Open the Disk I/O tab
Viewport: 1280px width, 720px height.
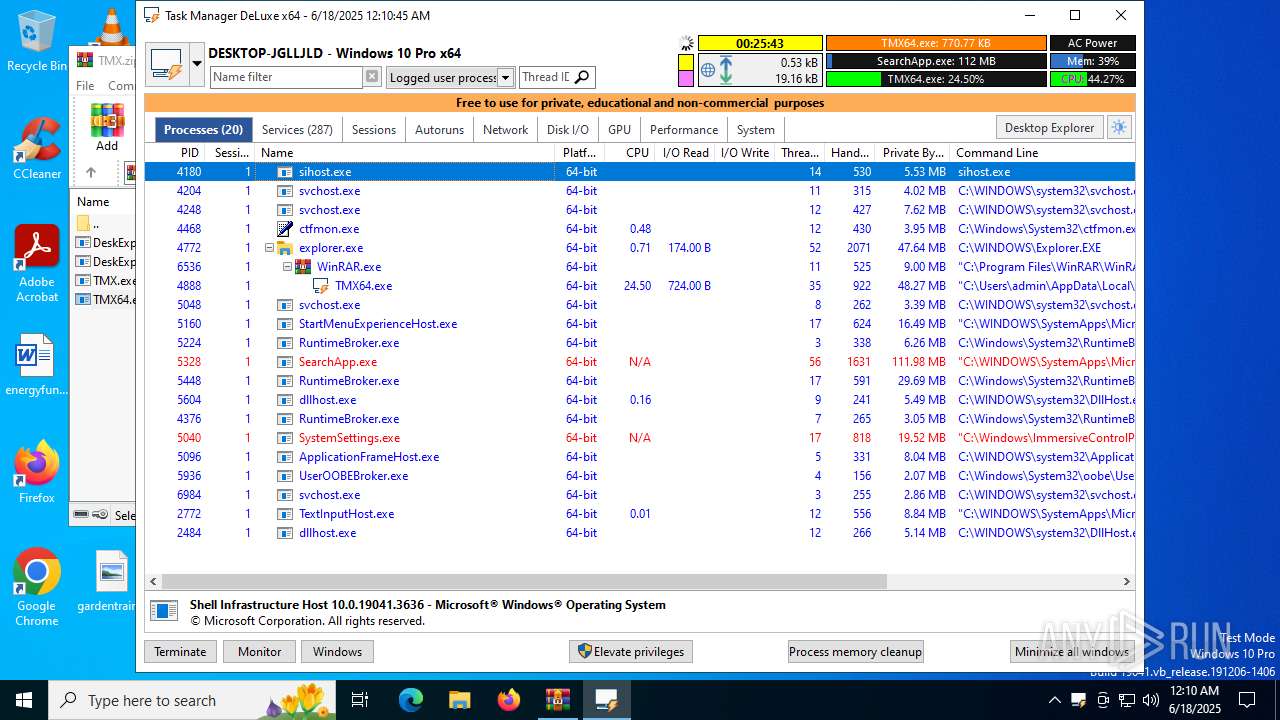pyautogui.click(x=568, y=129)
